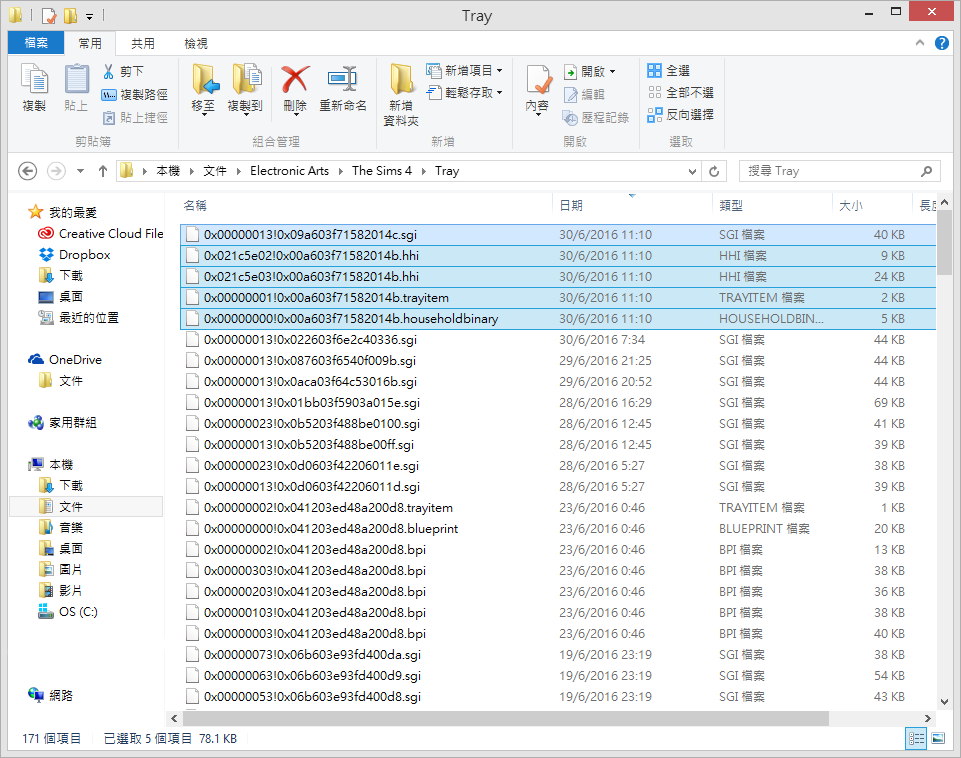Select file 0x00000001!0x00a603f71582014b.trayitem
Screen dimensions: 961x758
pos(558,298)
